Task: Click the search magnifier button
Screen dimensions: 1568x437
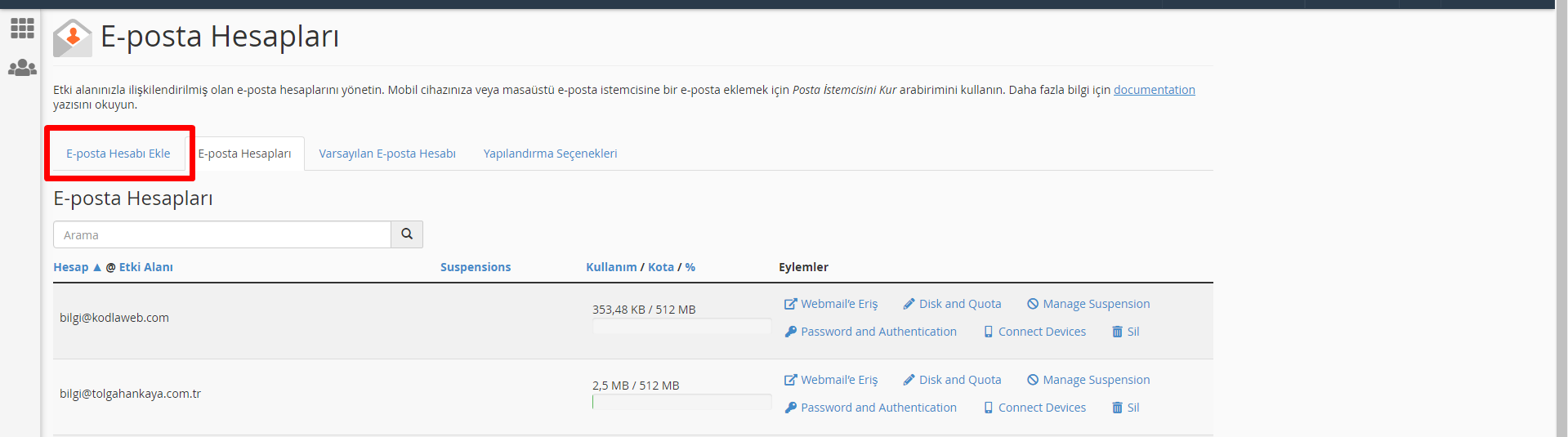Action: coord(406,234)
